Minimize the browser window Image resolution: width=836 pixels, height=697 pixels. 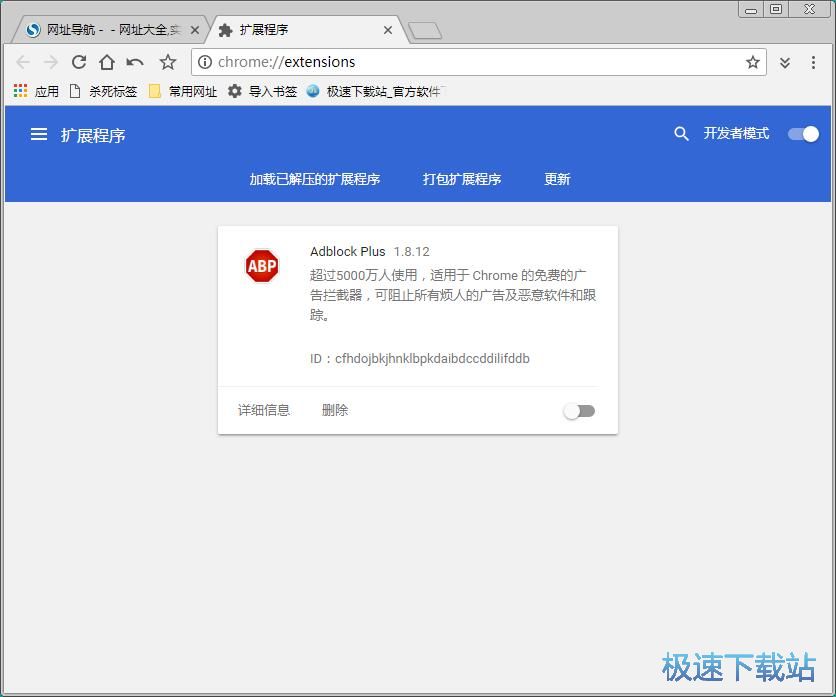(751, 10)
